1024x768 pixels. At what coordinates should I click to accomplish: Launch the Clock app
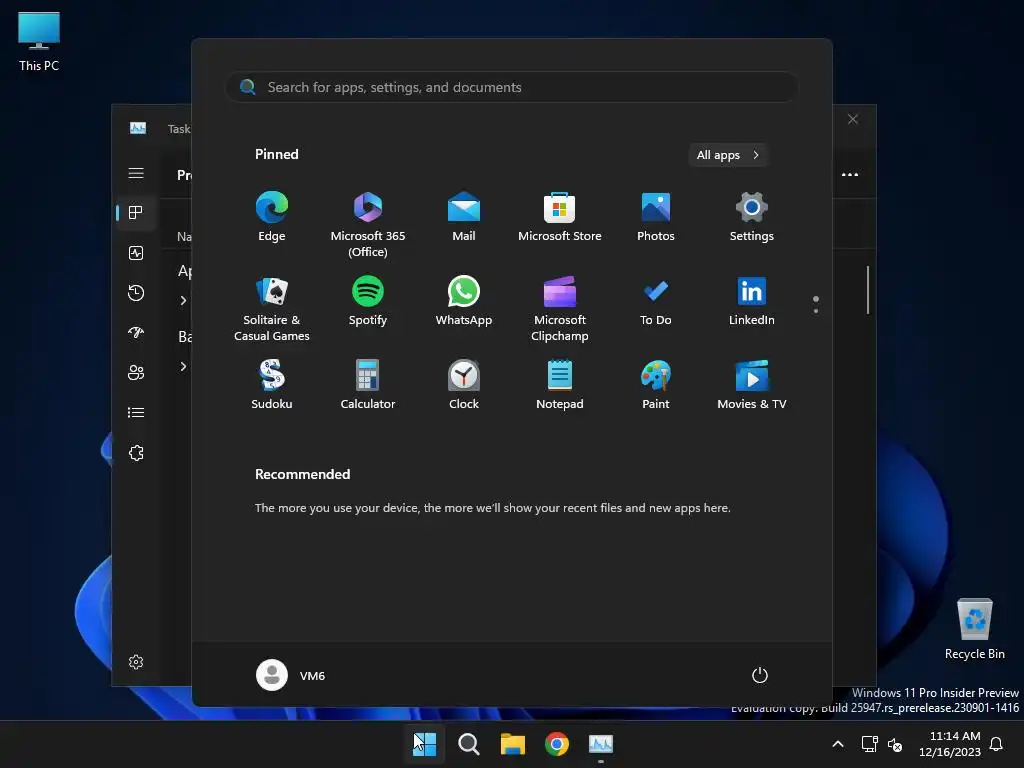(464, 385)
